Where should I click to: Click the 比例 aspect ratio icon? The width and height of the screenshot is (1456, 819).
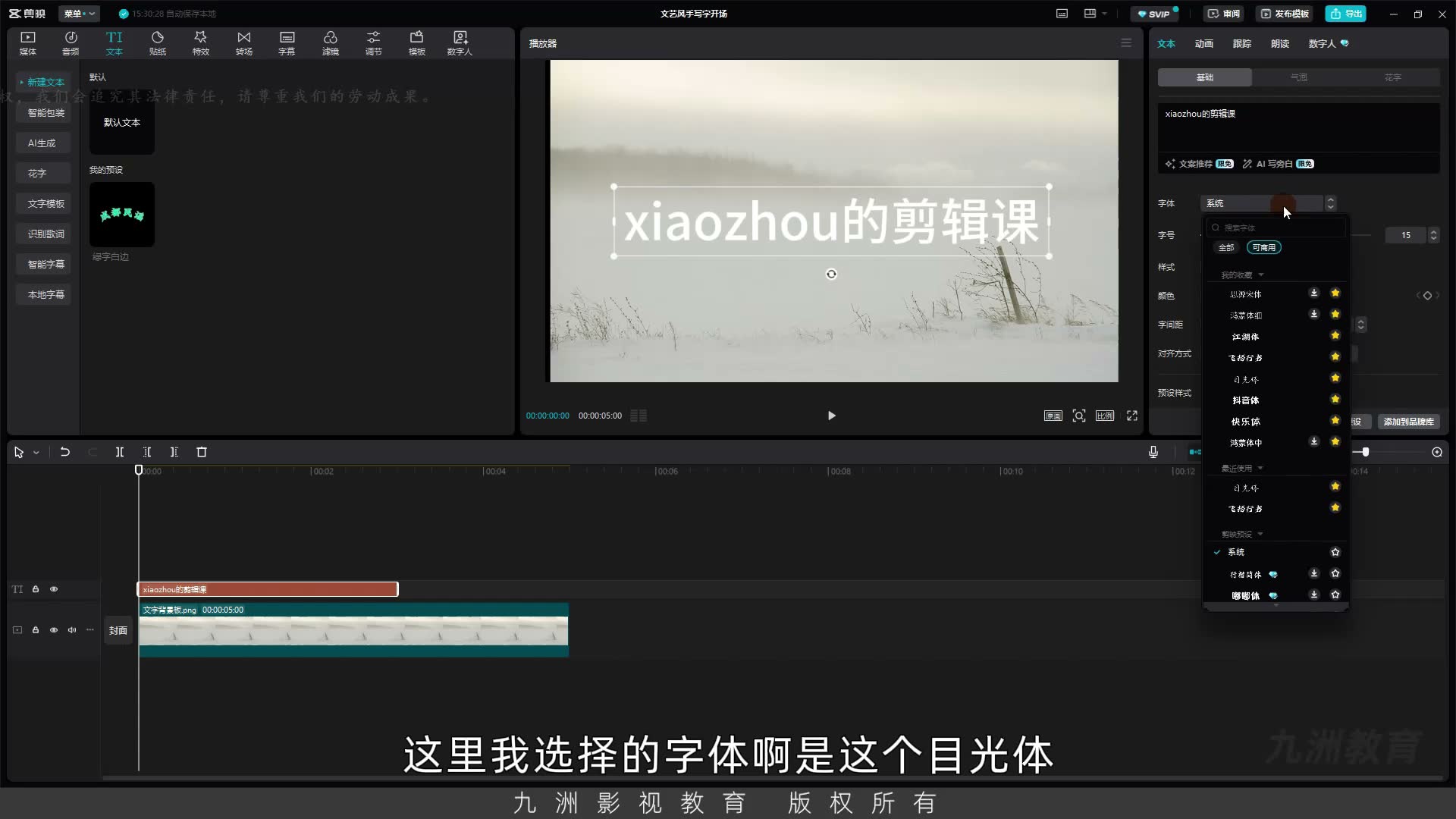point(1105,416)
